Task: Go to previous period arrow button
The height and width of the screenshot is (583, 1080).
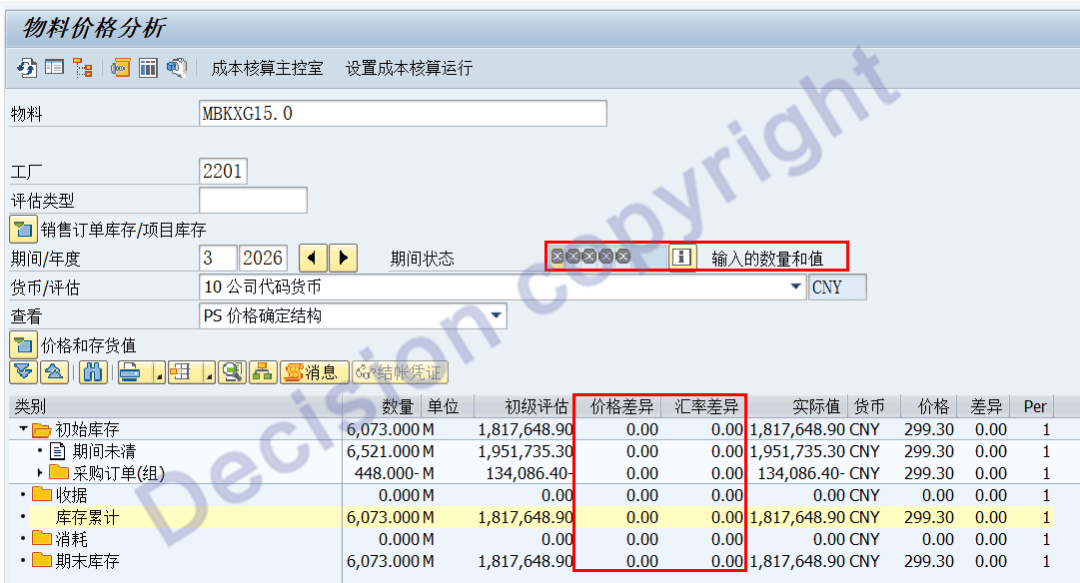Action: pos(313,258)
